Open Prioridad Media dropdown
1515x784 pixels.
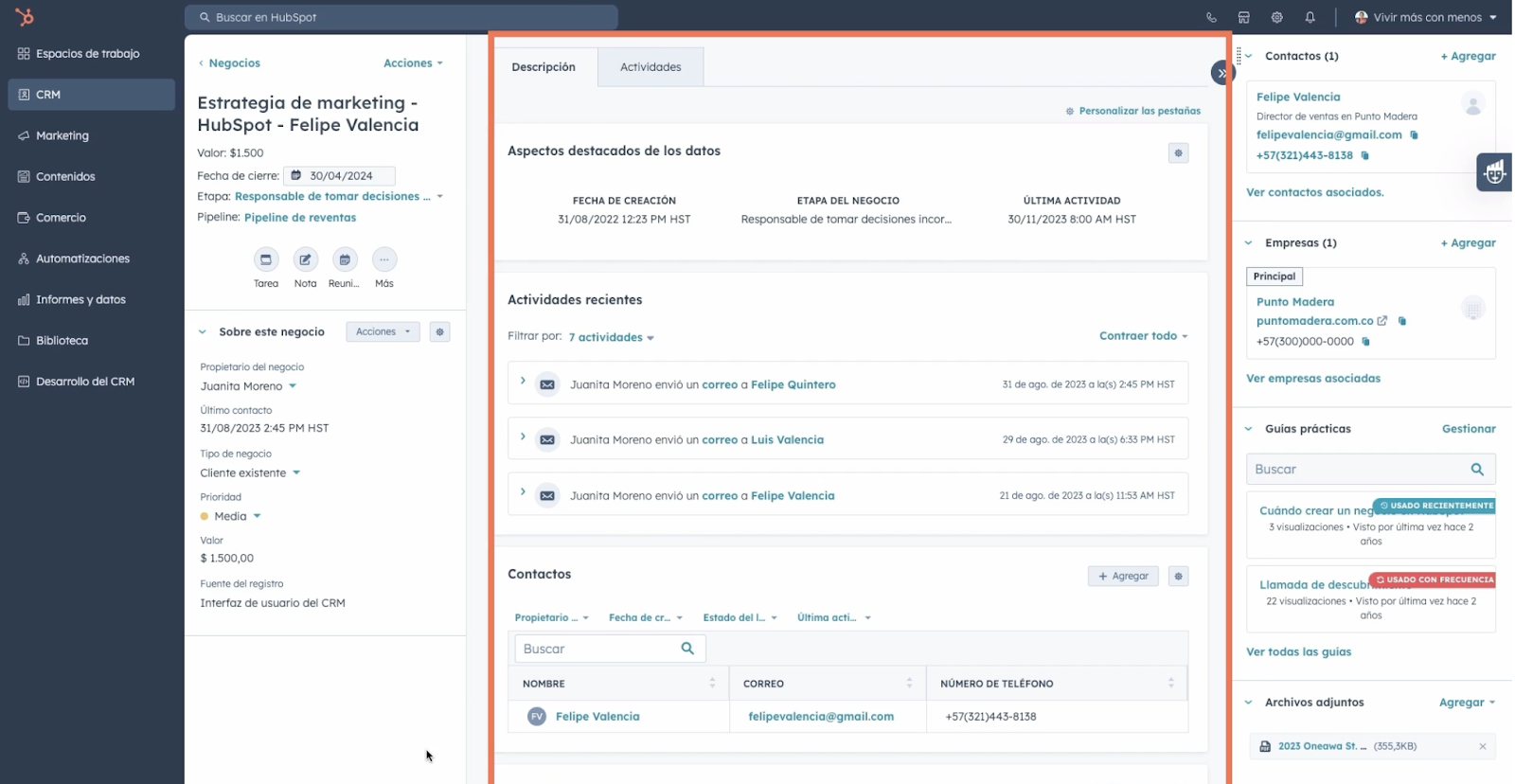click(x=230, y=517)
